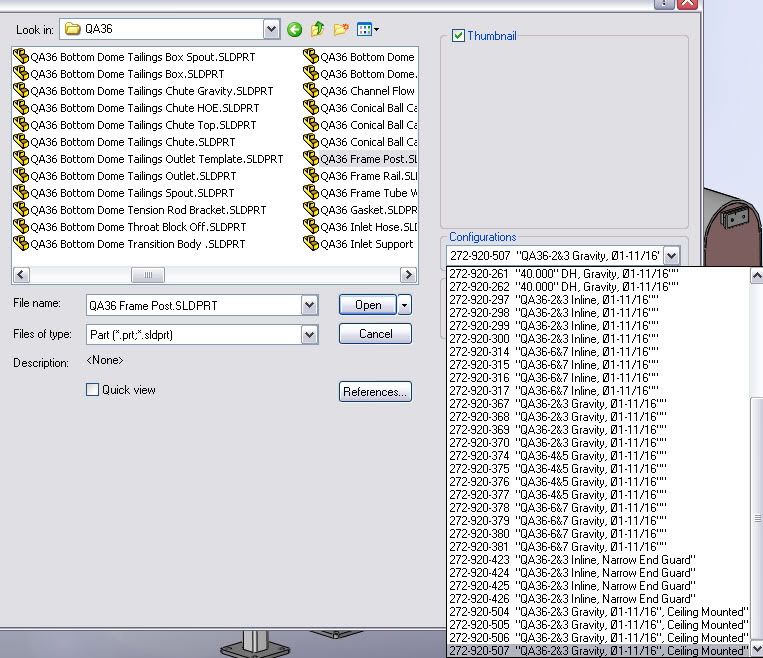Click into the File name input field
The height and width of the screenshot is (658, 763).
[195, 306]
